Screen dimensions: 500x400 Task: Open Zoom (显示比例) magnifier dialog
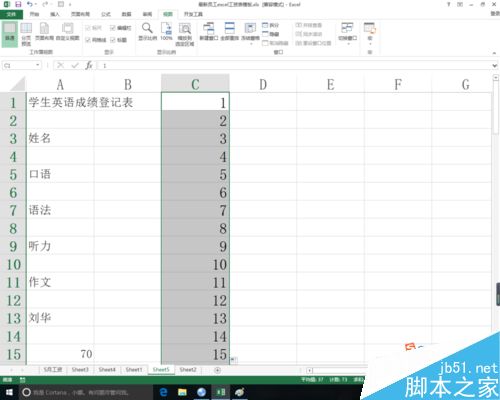[x=147, y=32]
